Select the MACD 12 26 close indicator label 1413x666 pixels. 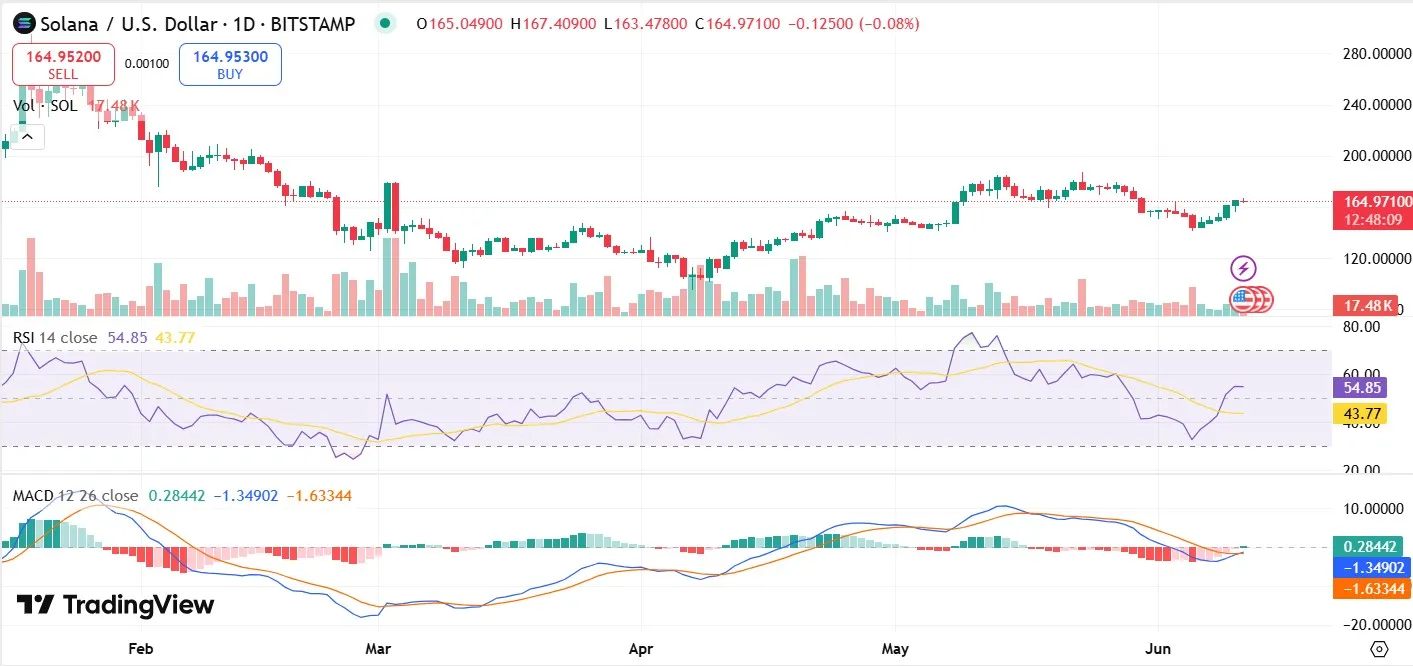[x=75, y=496]
